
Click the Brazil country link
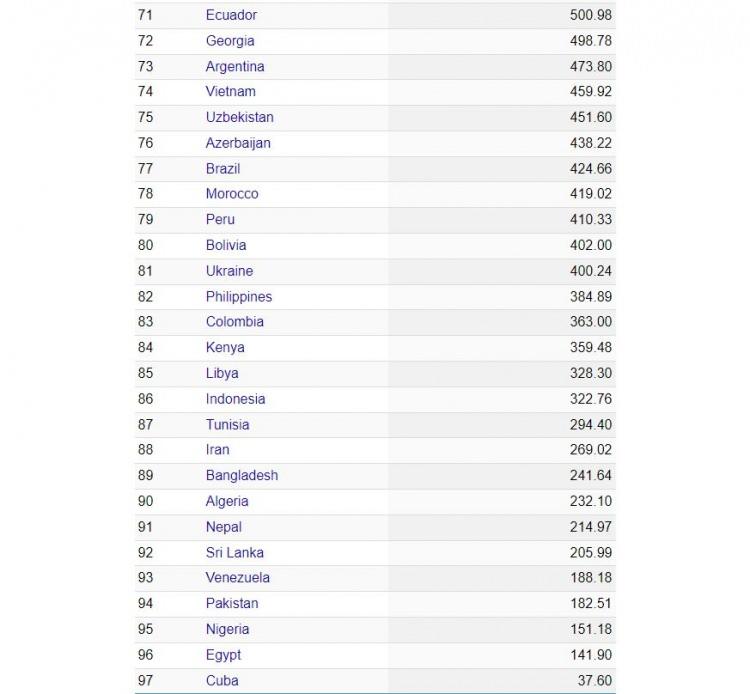[x=223, y=169]
